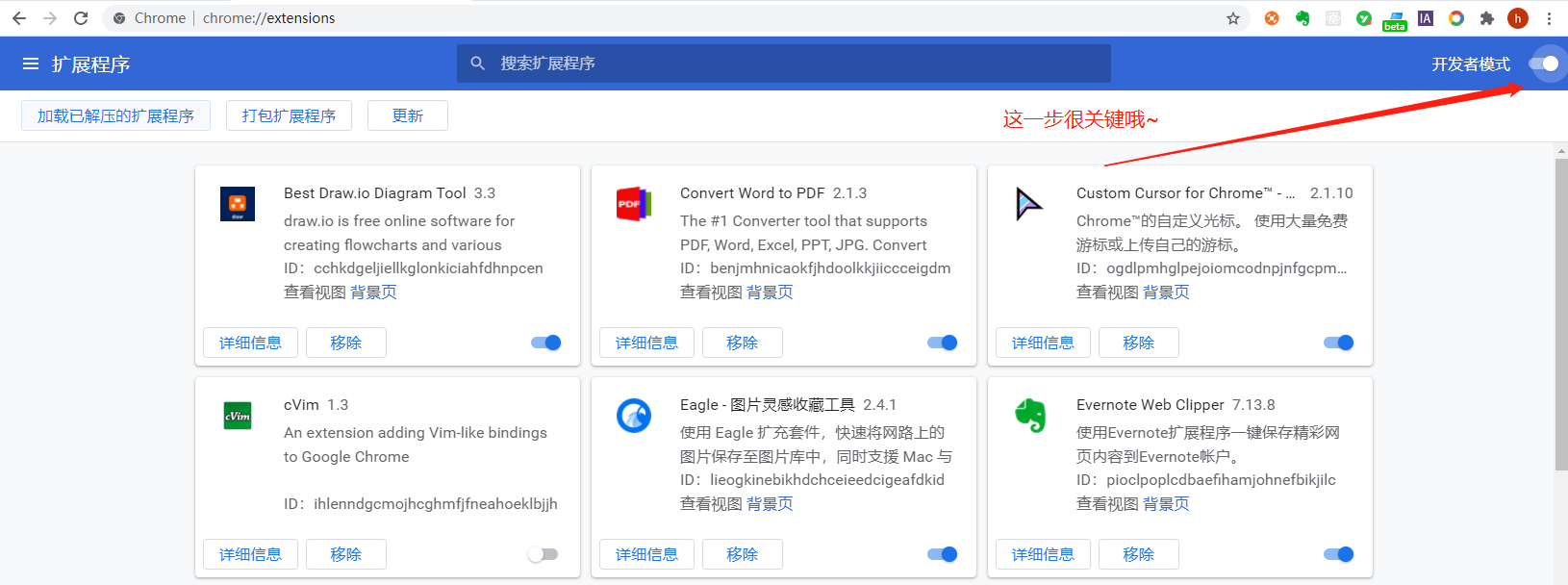Open 详细信息 for Eagle extension
Screen dimensions: 1568x585
tap(646, 554)
